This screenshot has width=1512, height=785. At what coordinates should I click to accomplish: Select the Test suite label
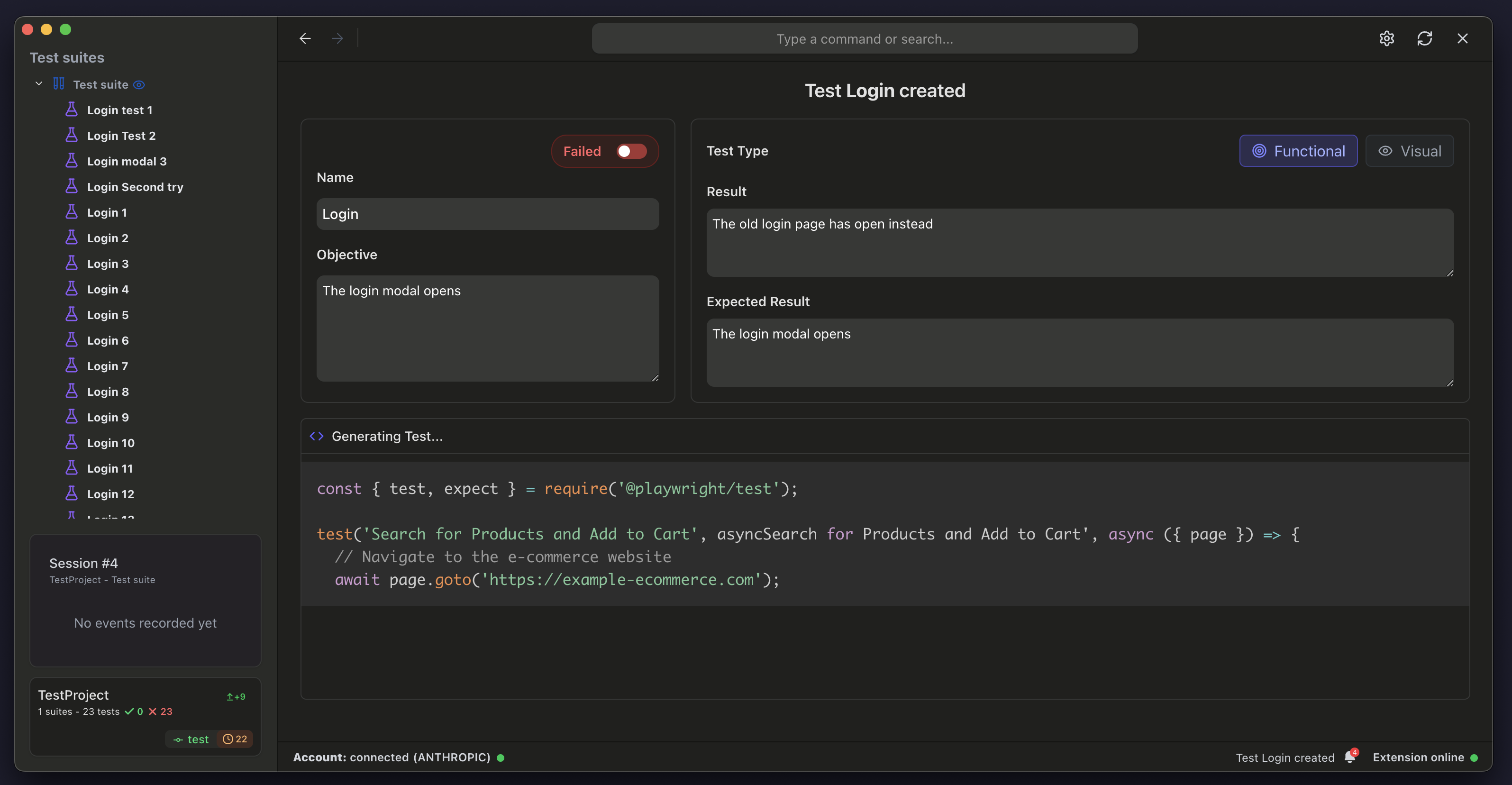(x=100, y=84)
